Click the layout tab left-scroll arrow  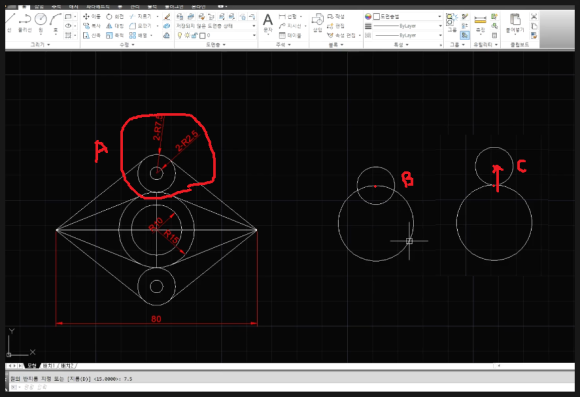pos(10,366)
